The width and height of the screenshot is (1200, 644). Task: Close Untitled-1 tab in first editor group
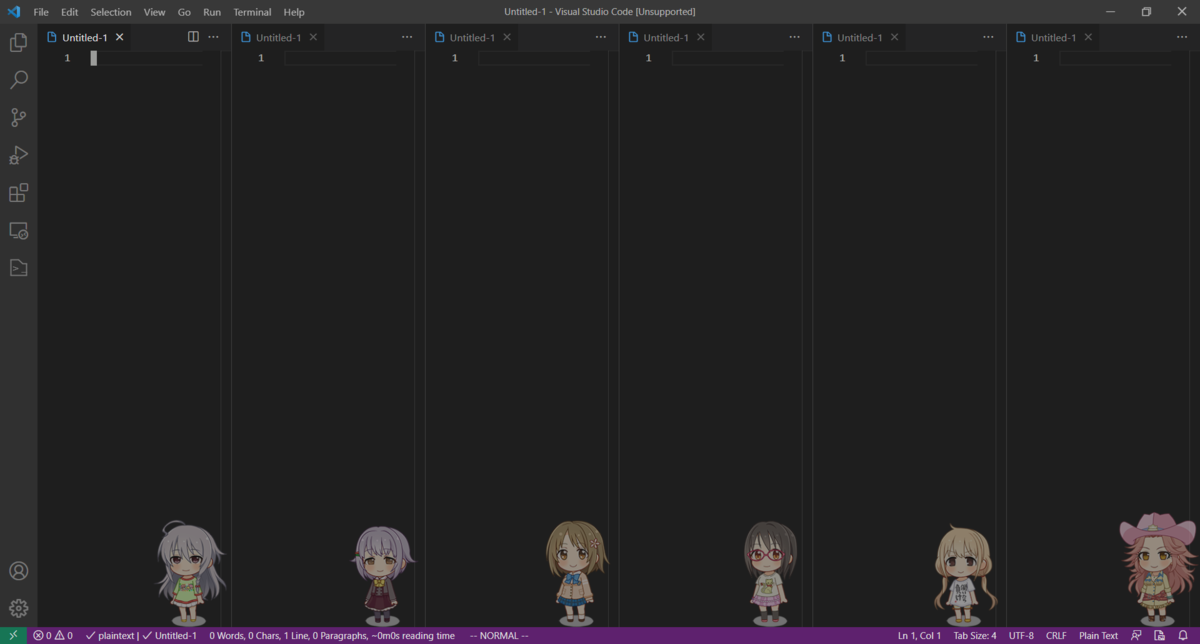coord(120,37)
